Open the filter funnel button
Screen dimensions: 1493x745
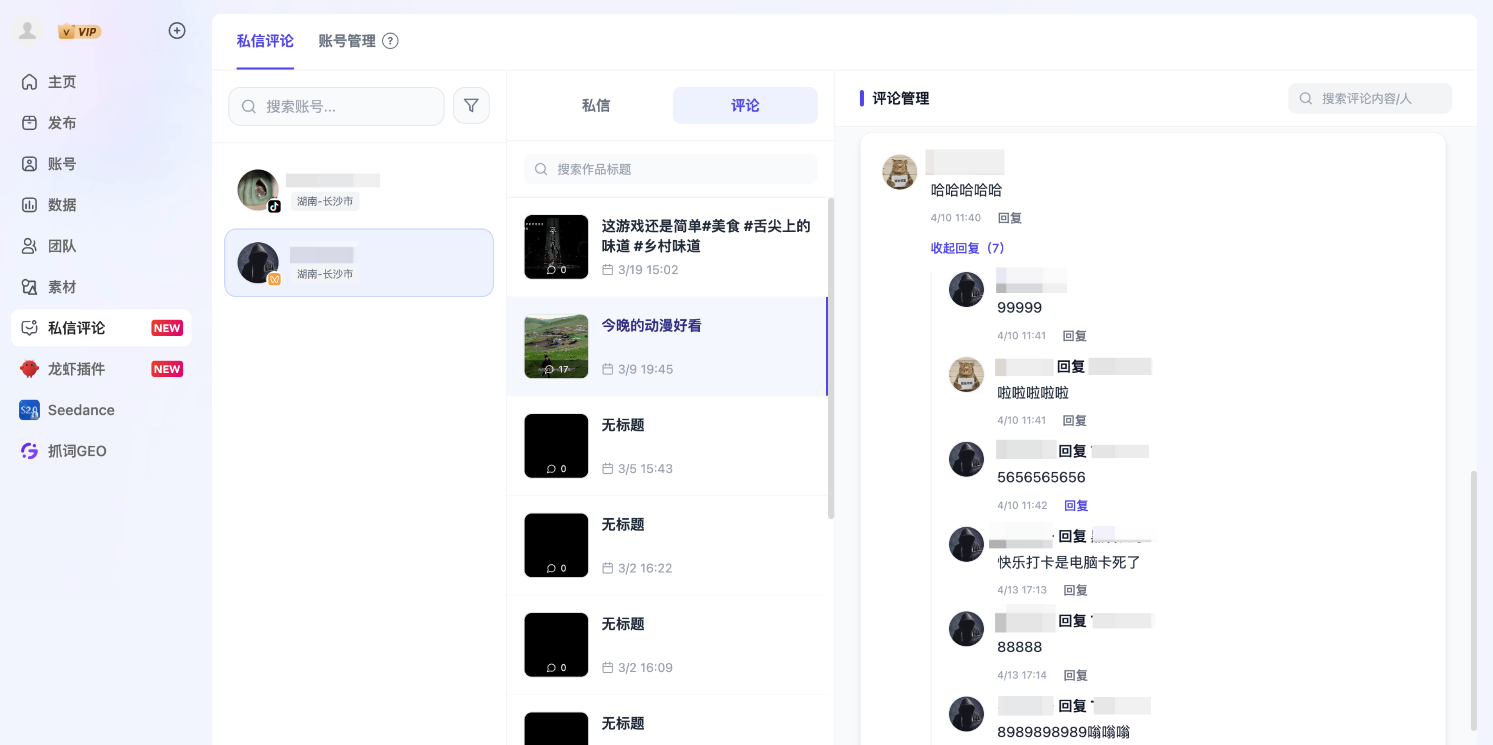(x=471, y=106)
